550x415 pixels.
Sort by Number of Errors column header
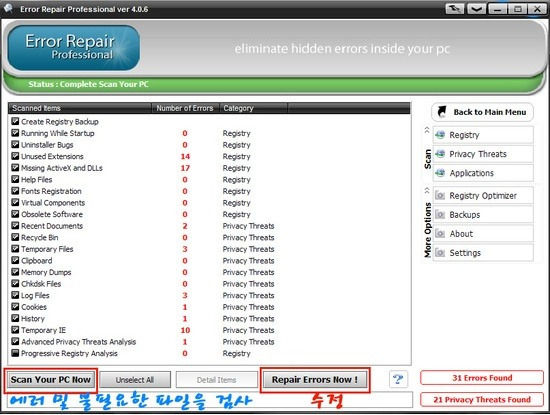click(x=185, y=108)
